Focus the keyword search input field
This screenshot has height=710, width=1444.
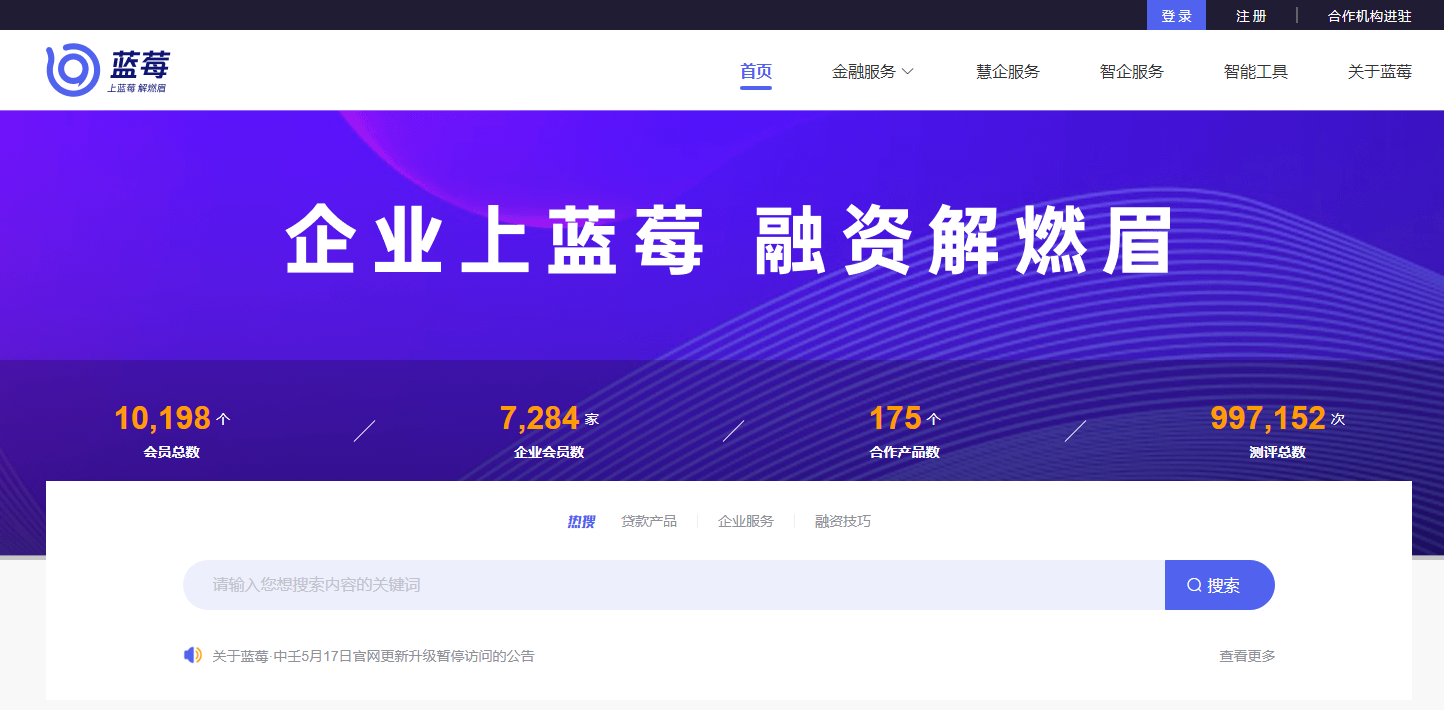674,585
